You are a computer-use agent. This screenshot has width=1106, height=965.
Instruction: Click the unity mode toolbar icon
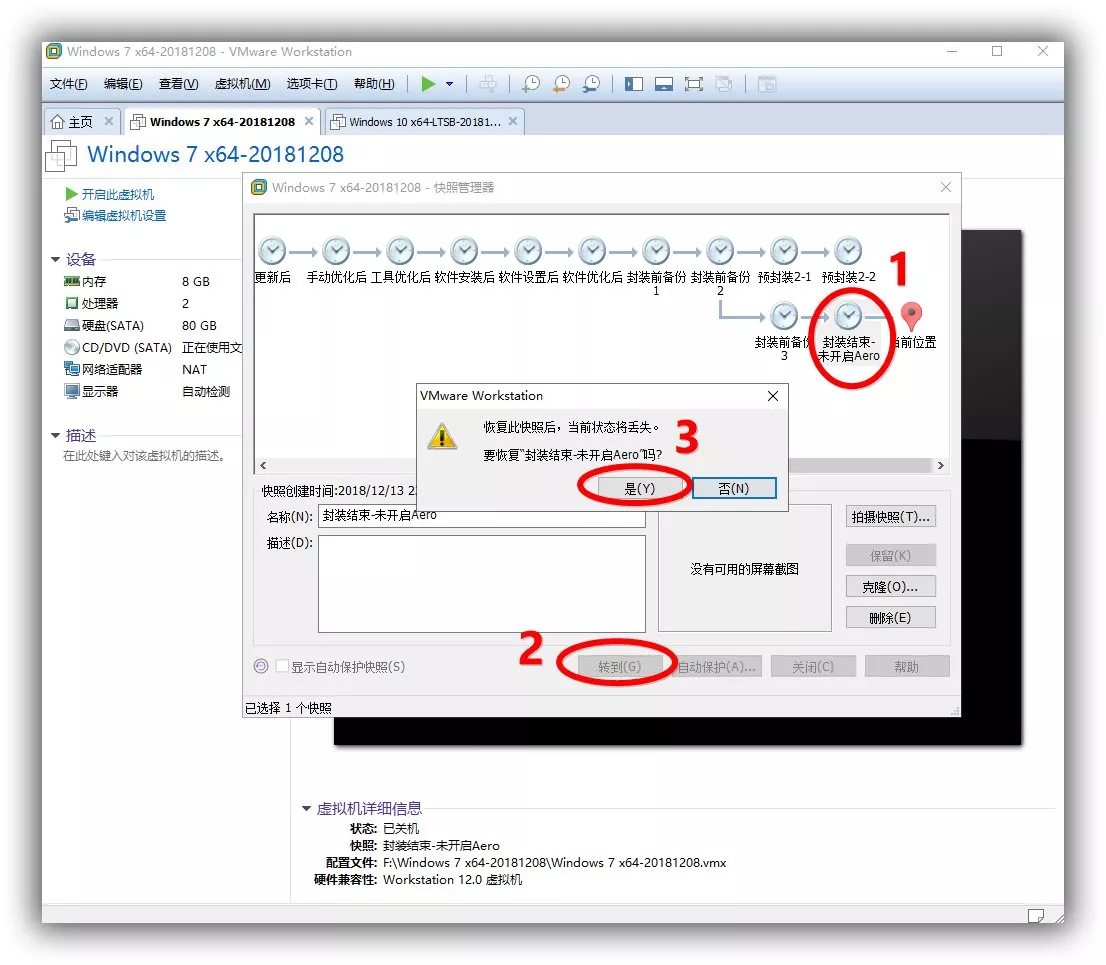(724, 85)
